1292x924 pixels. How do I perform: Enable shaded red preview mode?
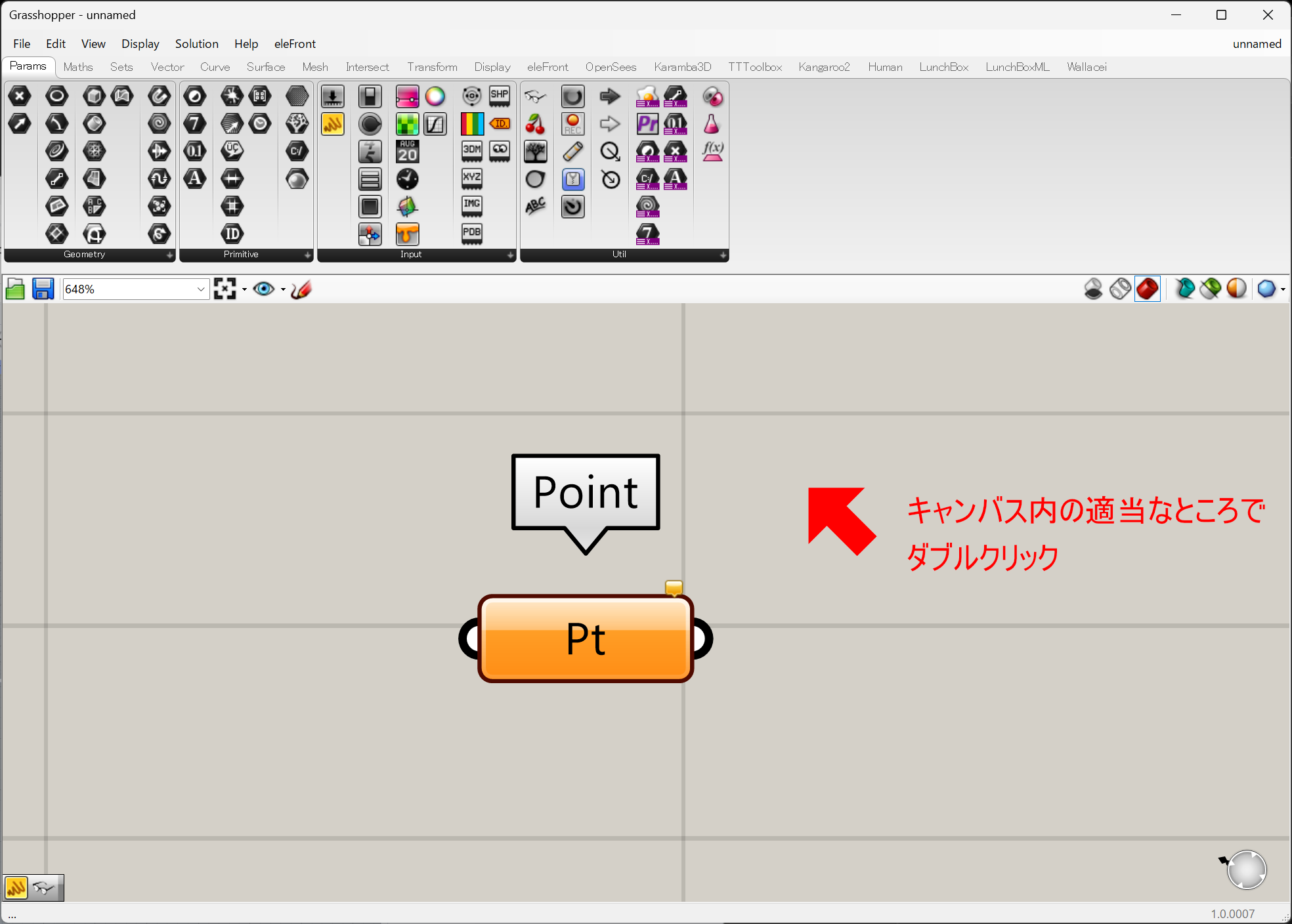[x=1147, y=289]
